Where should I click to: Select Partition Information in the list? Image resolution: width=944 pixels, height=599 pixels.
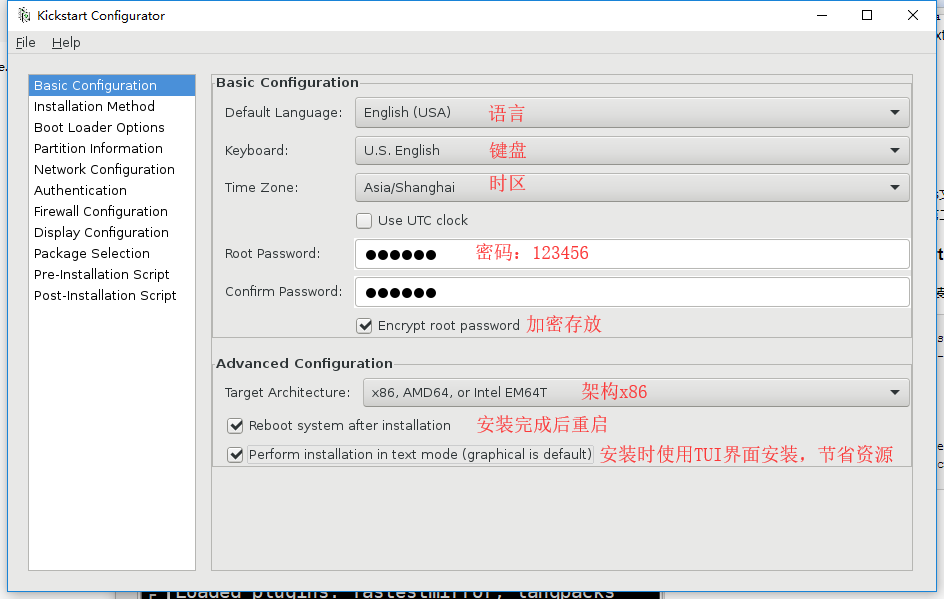[112, 149]
